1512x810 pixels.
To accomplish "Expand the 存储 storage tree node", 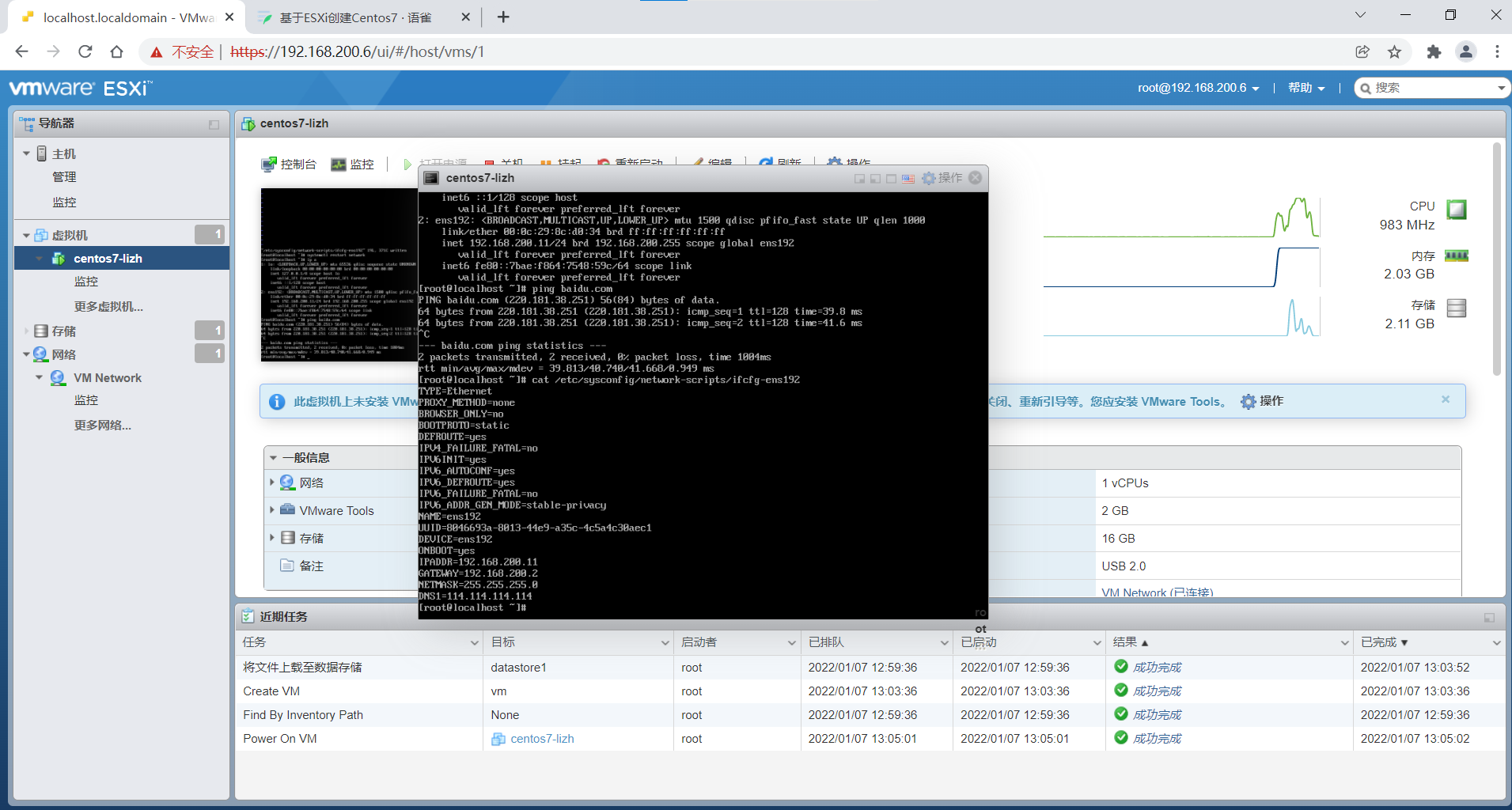I will click(26, 331).
